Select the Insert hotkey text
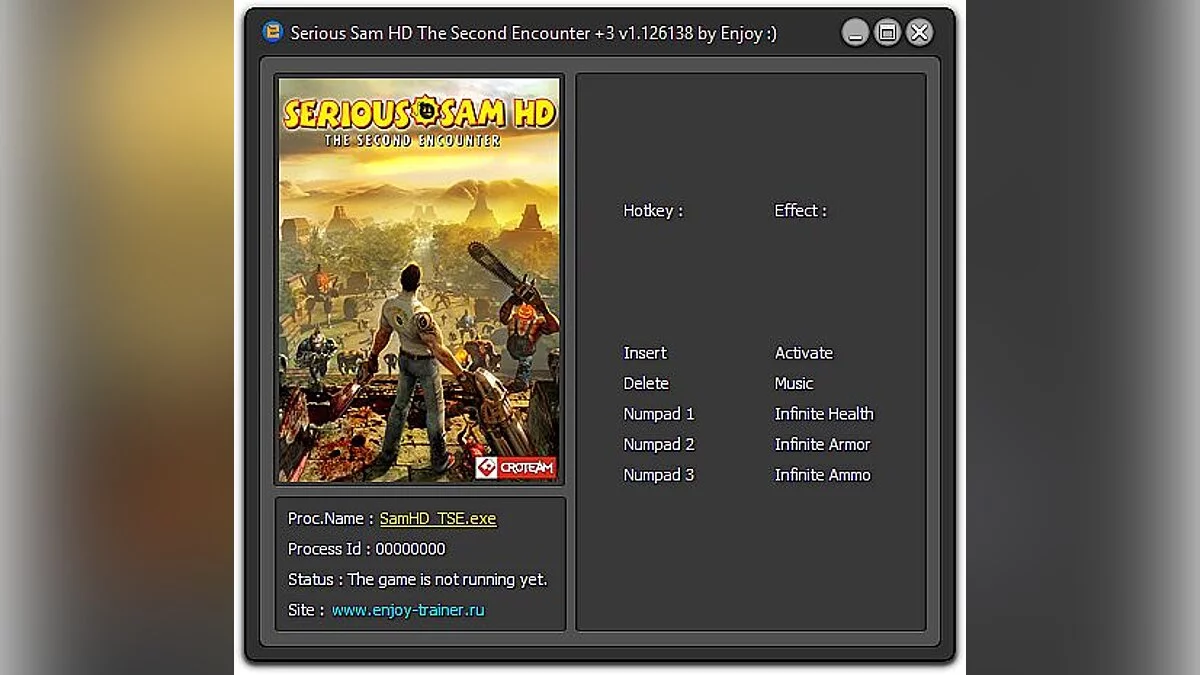Viewport: 1200px width, 675px height. coord(645,353)
